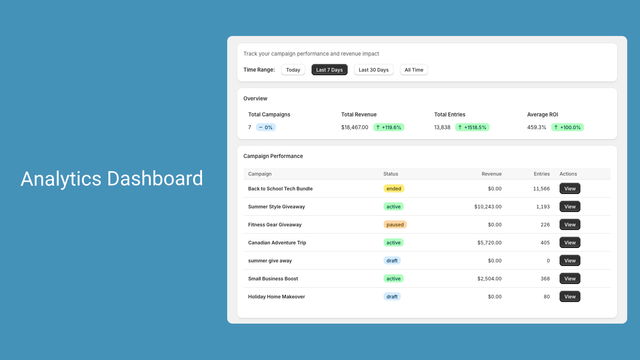Click Holiday Home Makeover's draft badge
Viewport: 640px width, 360px height.
(392, 296)
